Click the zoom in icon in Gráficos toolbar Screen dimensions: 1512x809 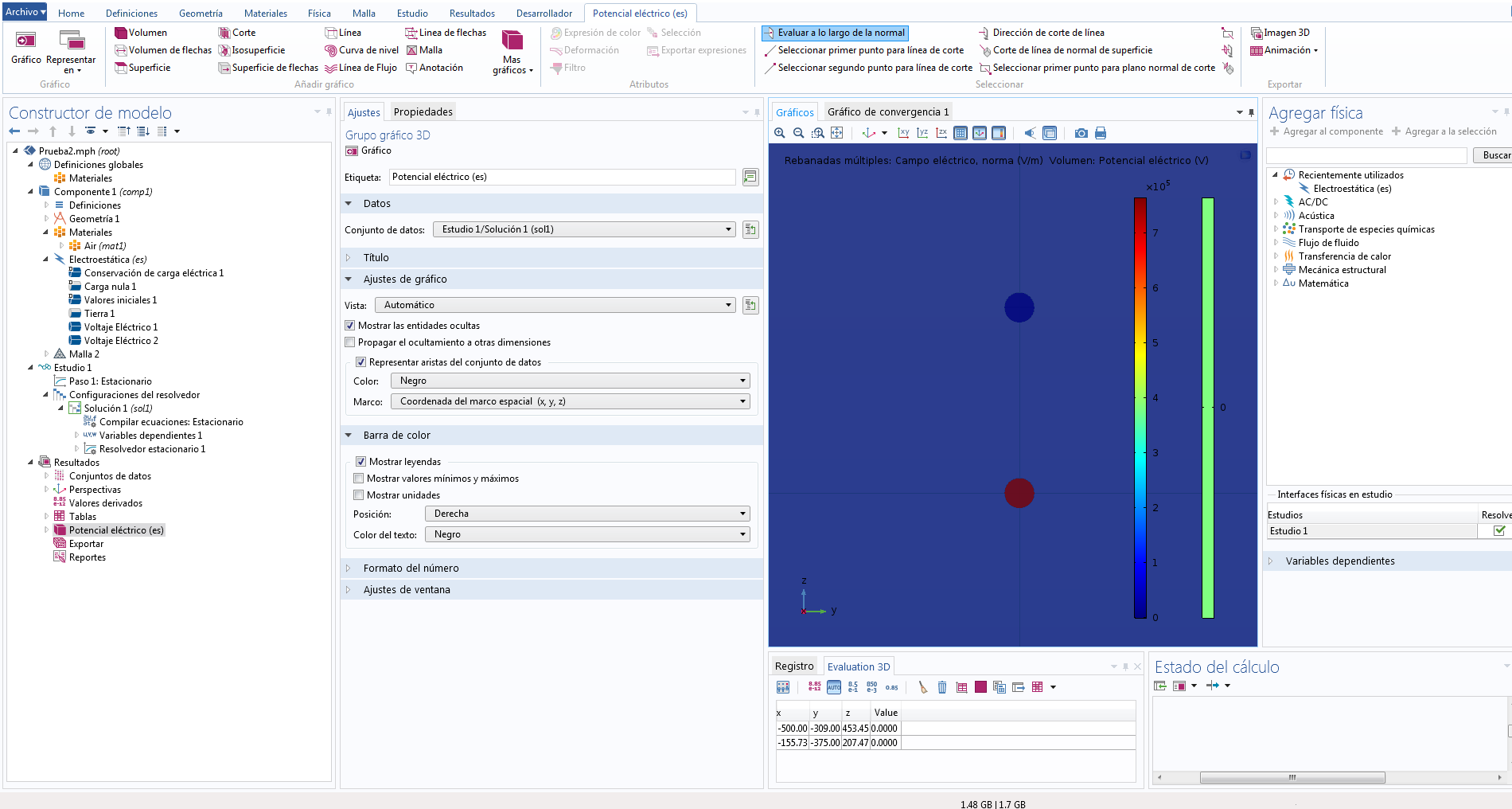click(780, 133)
